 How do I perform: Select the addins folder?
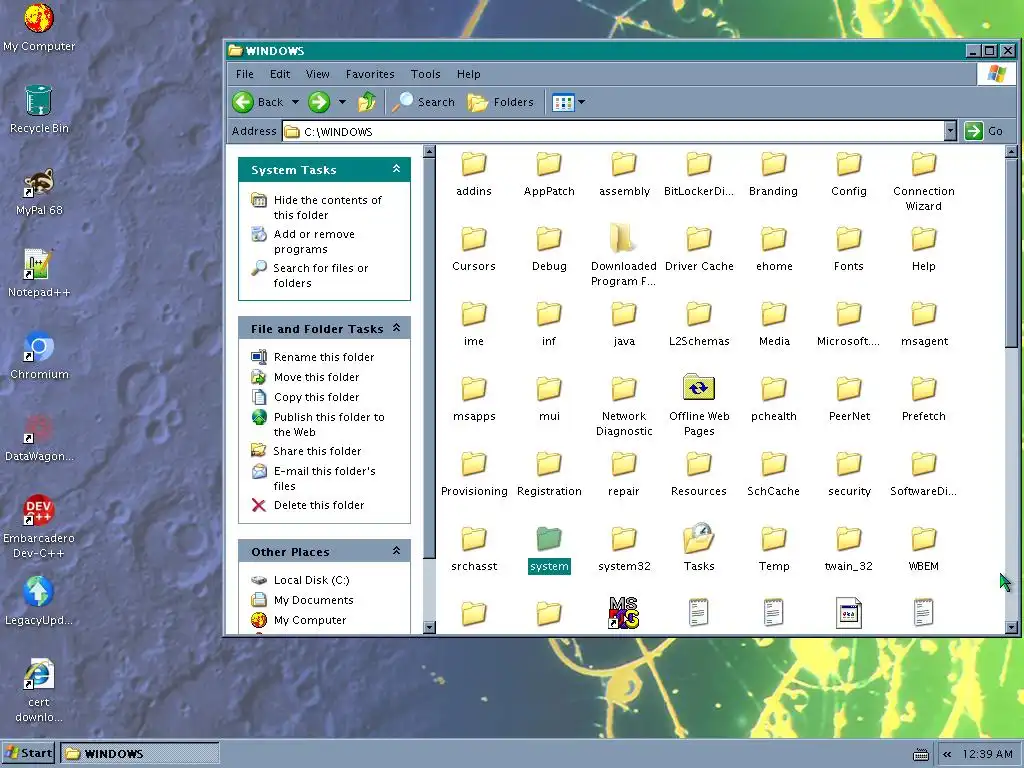pyautogui.click(x=473, y=174)
